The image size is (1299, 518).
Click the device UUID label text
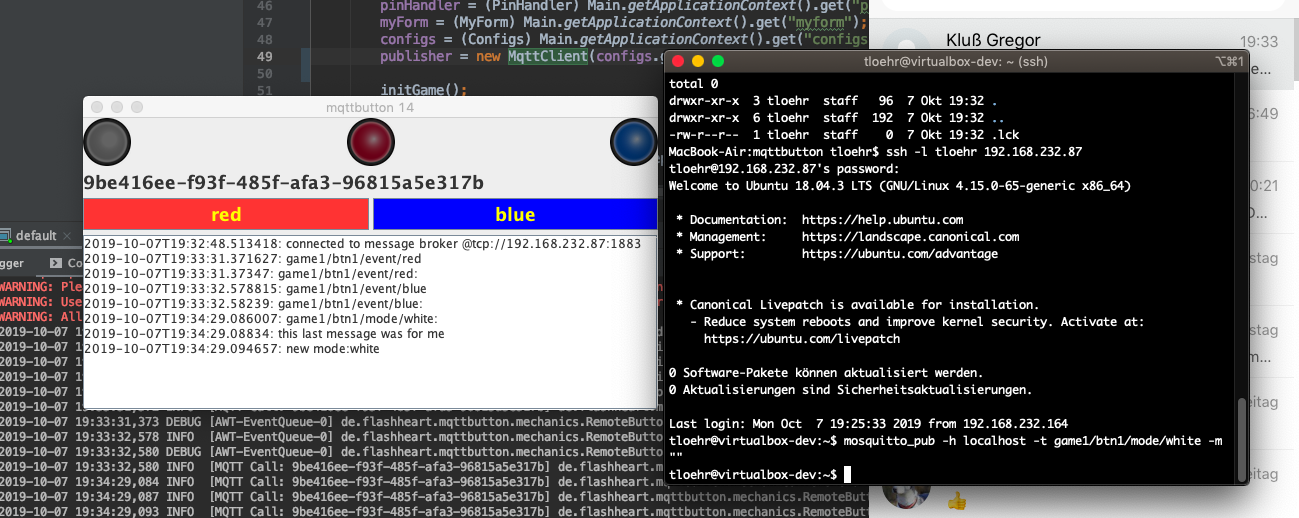point(283,183)
